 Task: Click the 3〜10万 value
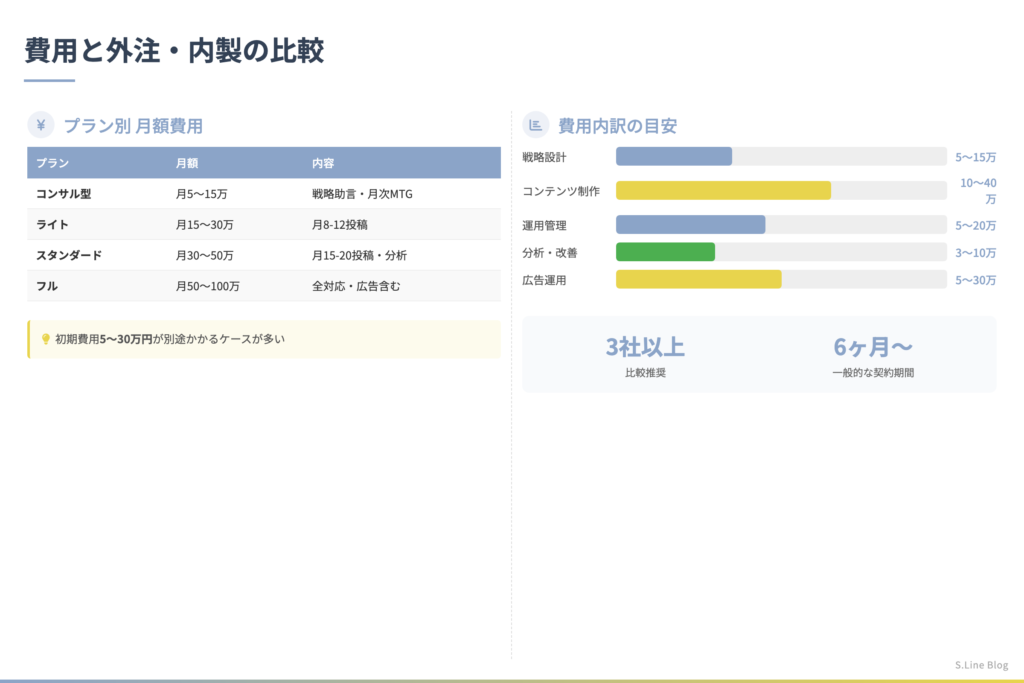point(976,253)
